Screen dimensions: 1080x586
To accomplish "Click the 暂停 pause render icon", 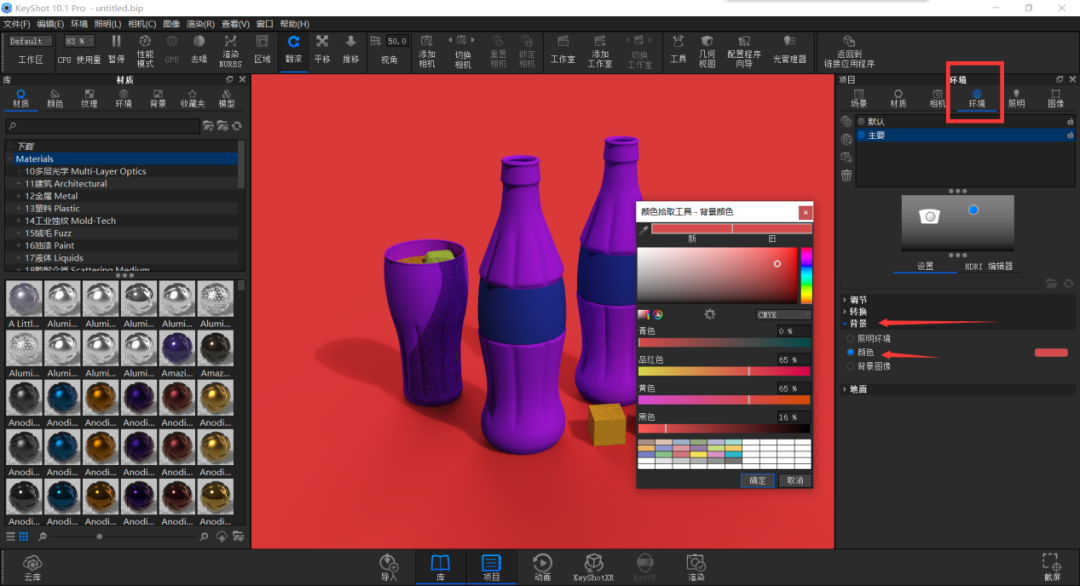I will [x=116, y=50].
